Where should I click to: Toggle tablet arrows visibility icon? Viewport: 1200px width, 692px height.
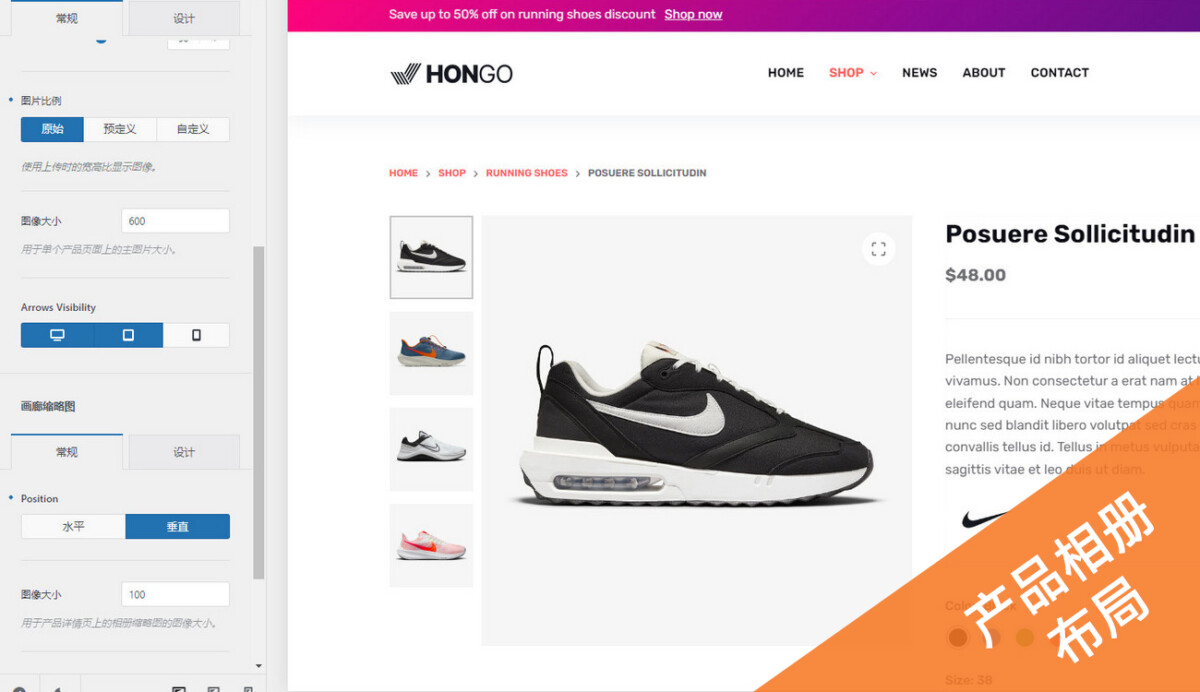[x=128, y=335]
